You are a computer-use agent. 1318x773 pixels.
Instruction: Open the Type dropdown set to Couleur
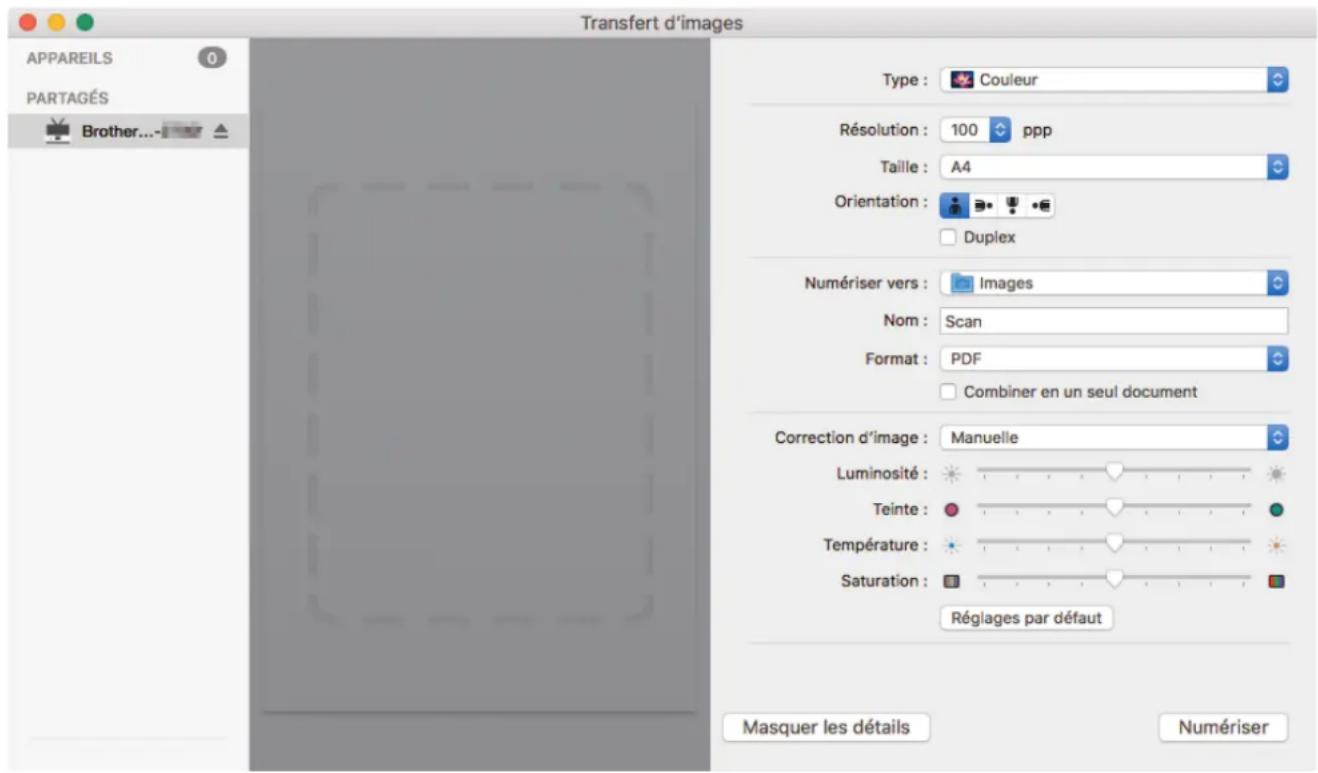pos(1114,80)
